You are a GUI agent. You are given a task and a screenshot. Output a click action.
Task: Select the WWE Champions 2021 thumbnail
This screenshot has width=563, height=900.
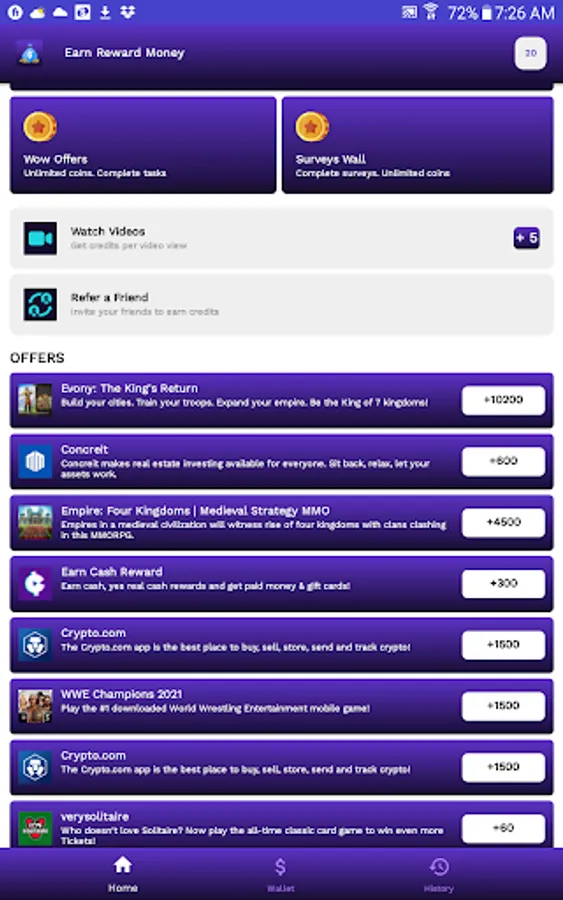[x=35, y=706]
